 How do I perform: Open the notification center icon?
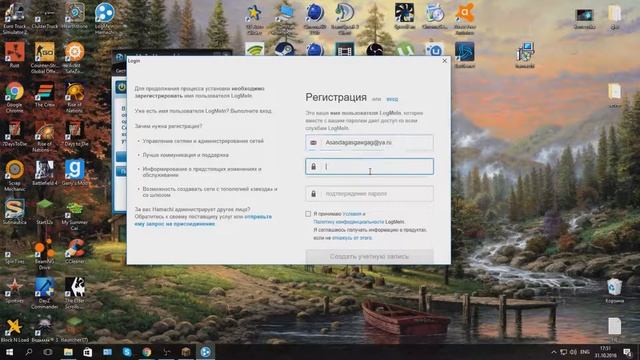pyautogui.click(x=627, y=352)
